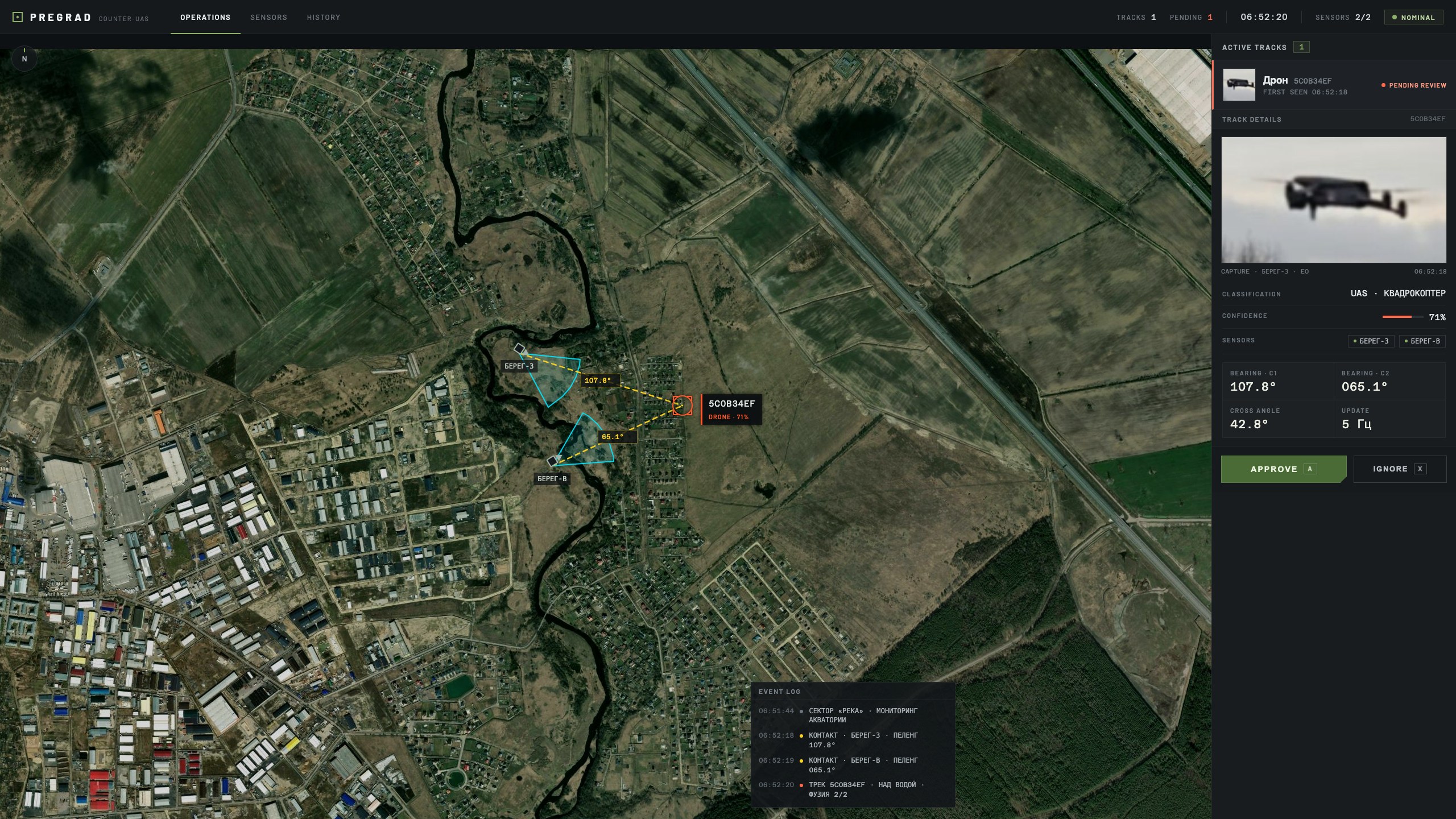
Task: Open the History tab
Action: pyautogui.click(x=324, y=17)
